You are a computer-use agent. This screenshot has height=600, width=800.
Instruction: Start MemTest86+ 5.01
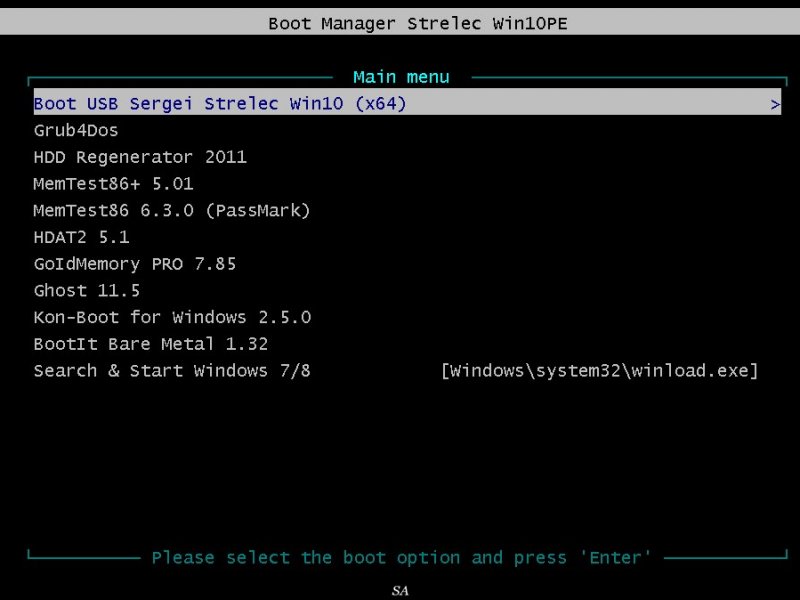click(x=113, y=184)
